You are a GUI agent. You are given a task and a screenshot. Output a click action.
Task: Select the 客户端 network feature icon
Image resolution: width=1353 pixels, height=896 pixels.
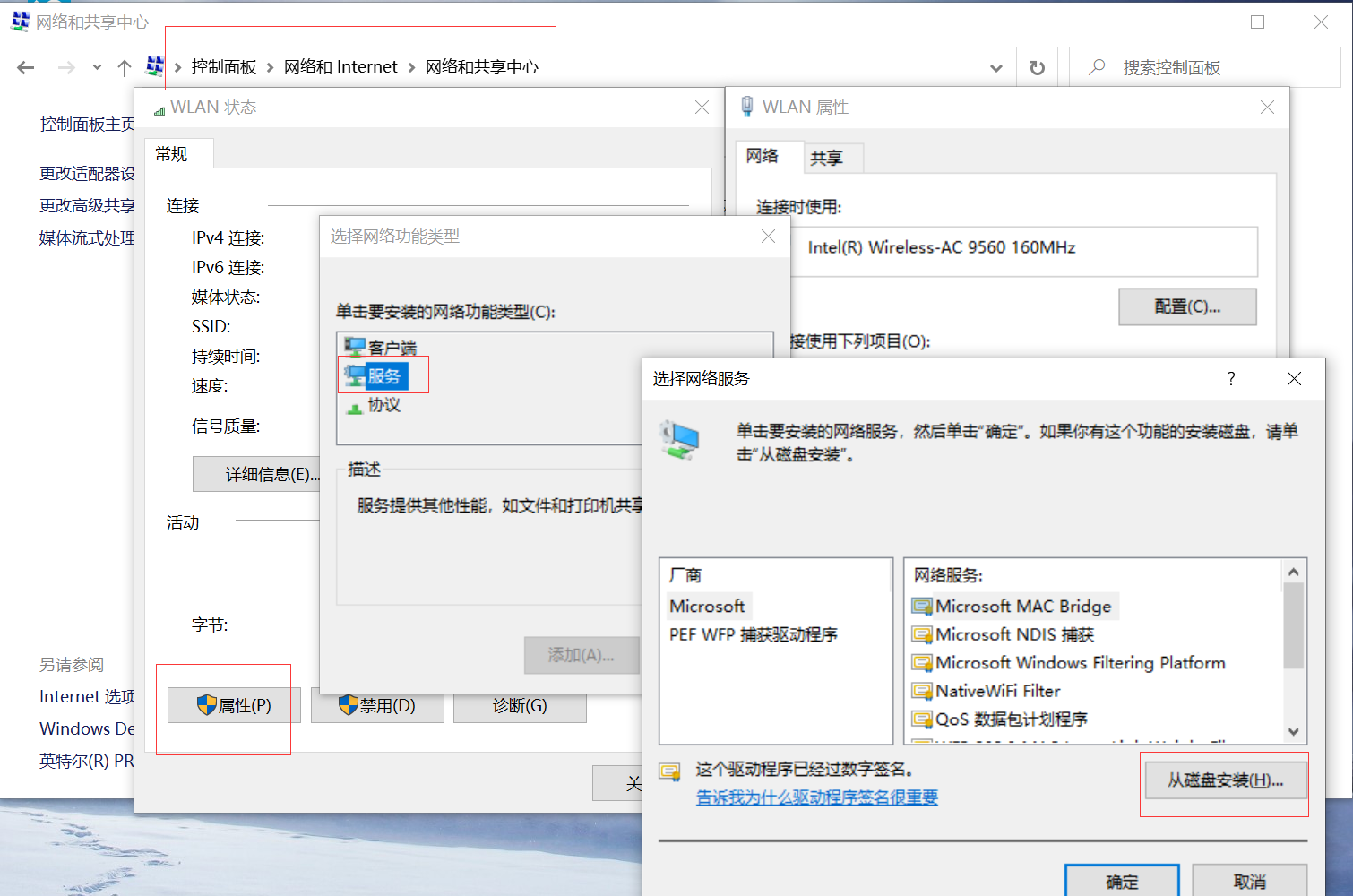355,345
